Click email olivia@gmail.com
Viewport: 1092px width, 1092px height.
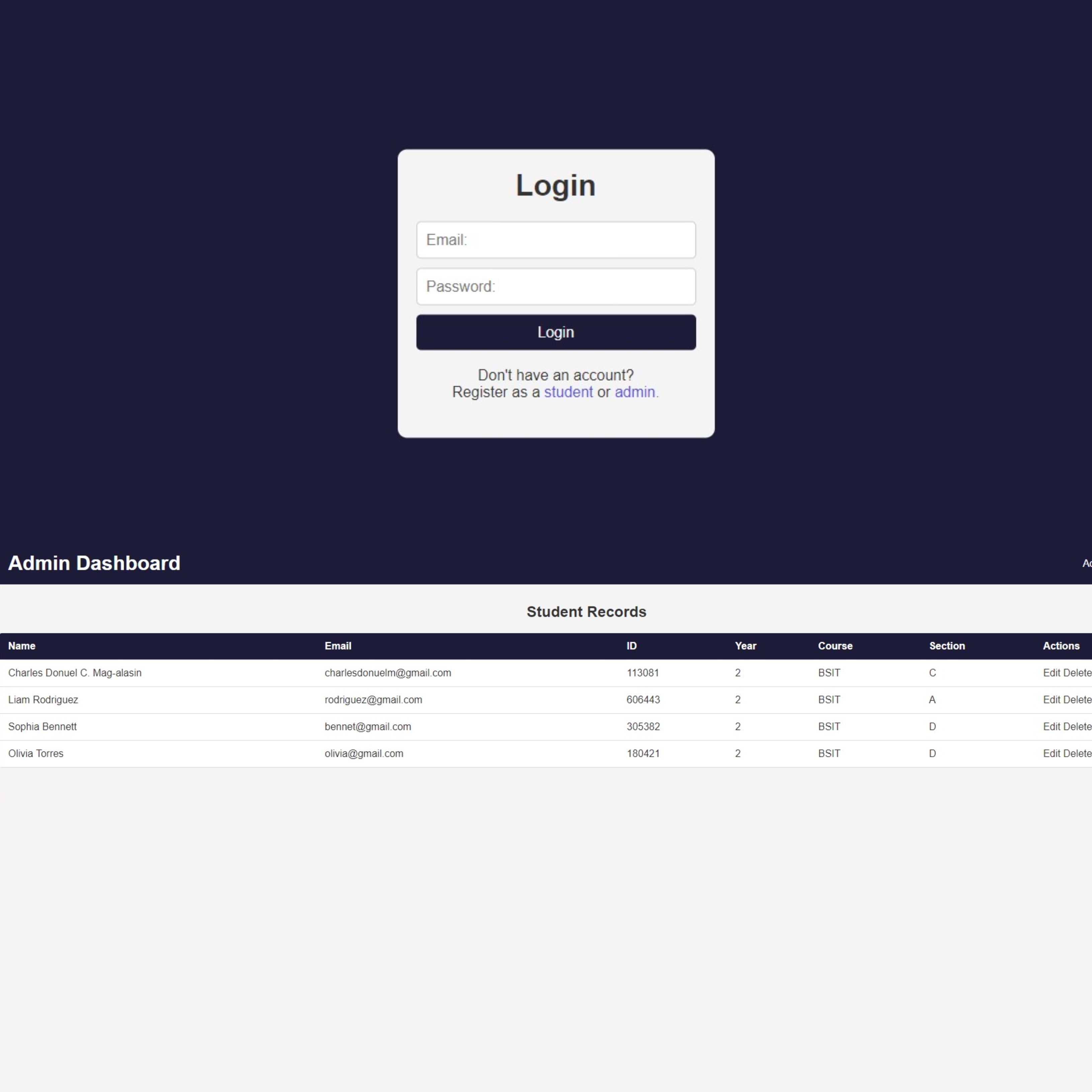click(364, 753)
